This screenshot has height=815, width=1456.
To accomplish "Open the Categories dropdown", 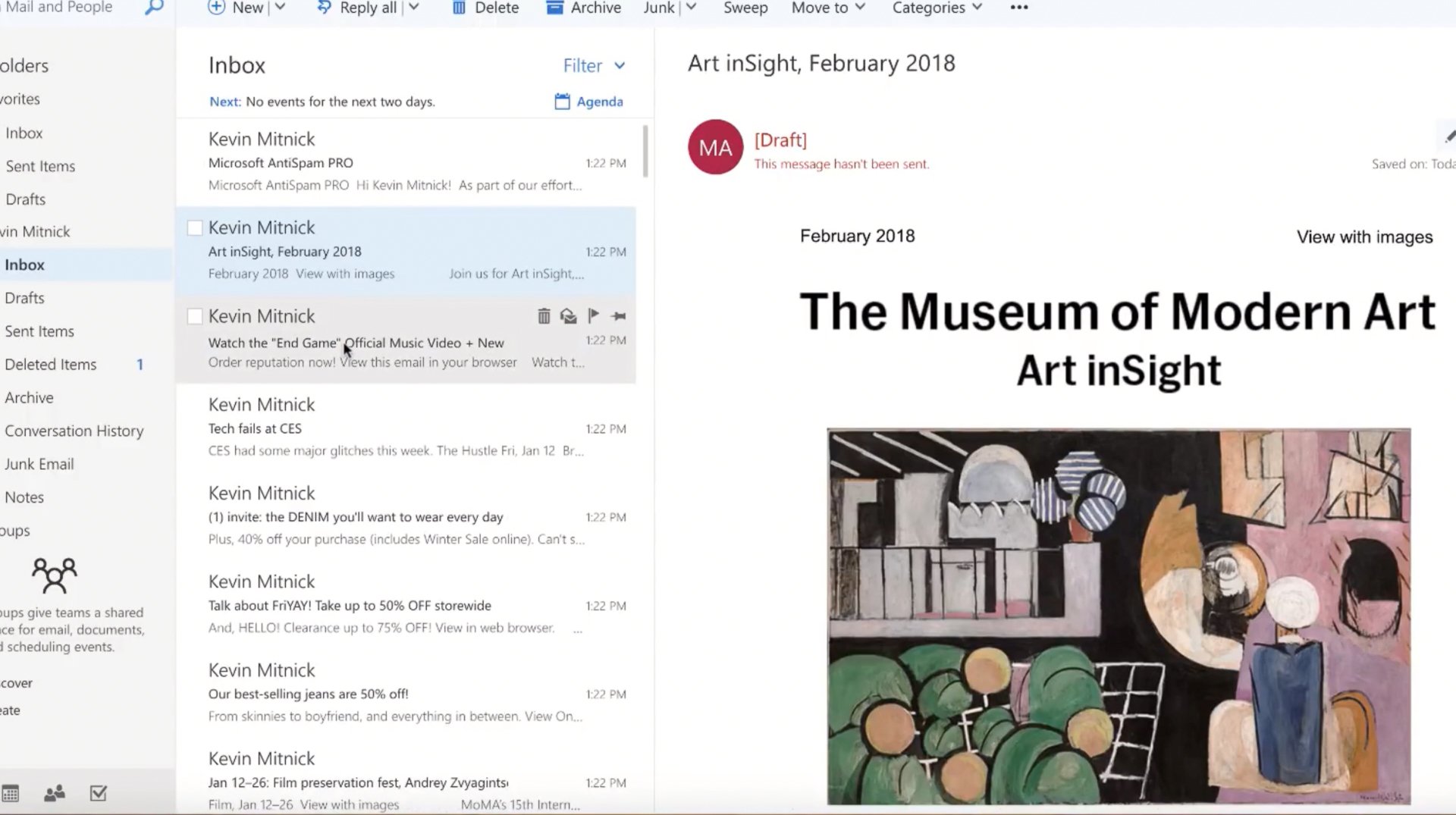I will [x=937, y=8].
